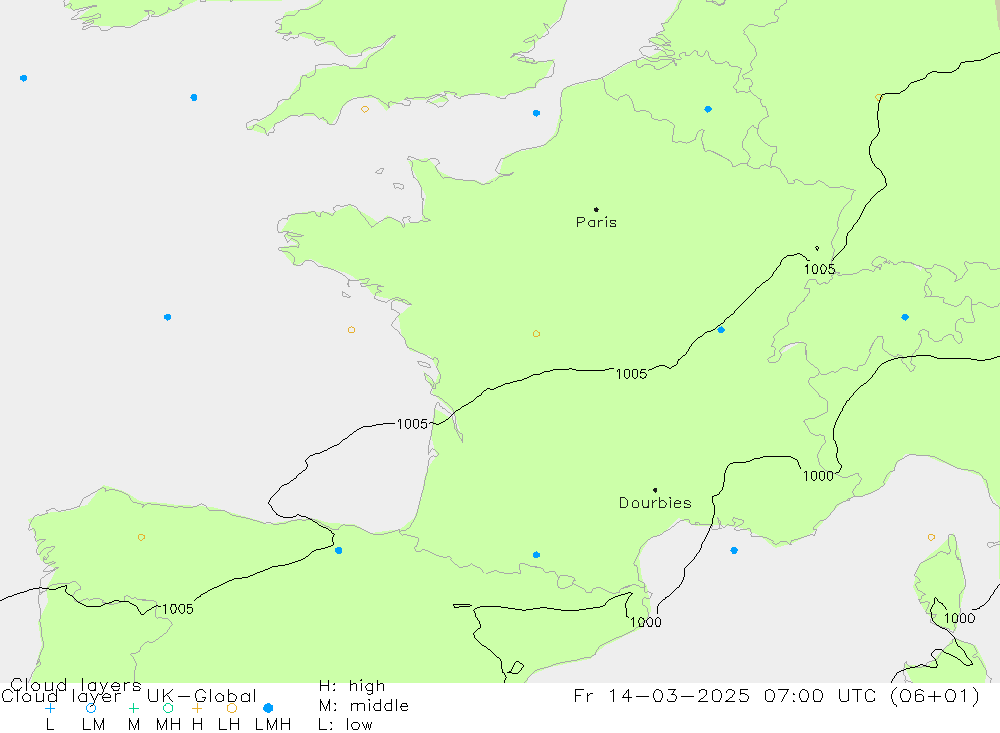Click the orange circle LH legend symbol

232,708
